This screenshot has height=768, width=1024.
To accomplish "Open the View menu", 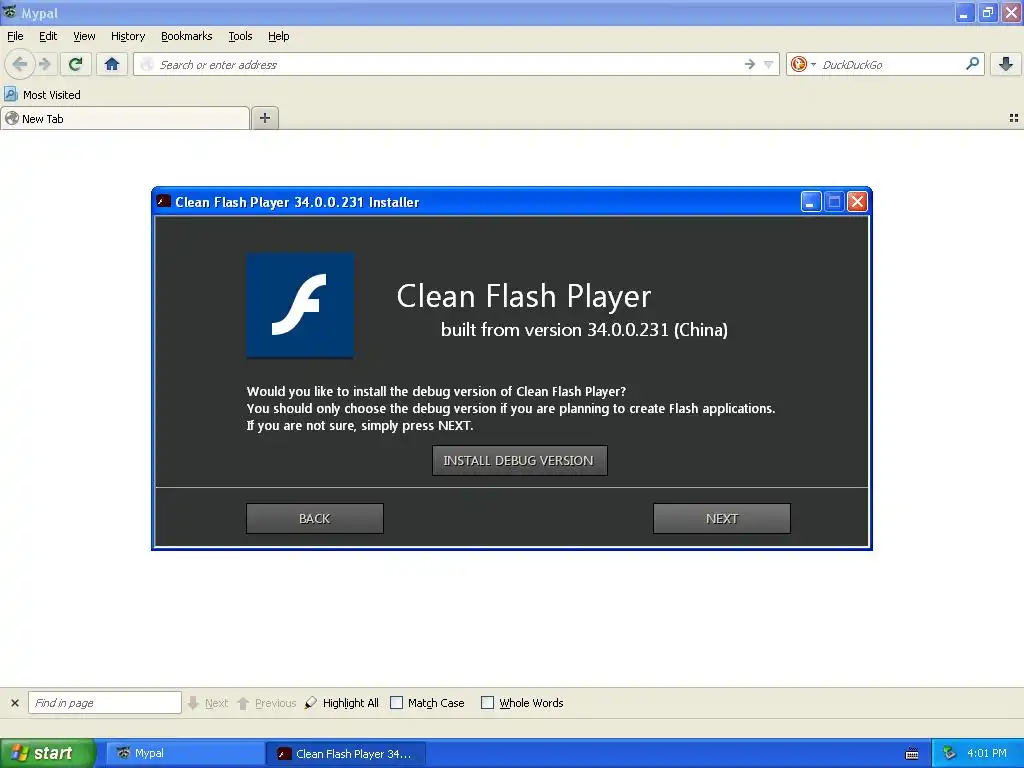I will point(84,36).
